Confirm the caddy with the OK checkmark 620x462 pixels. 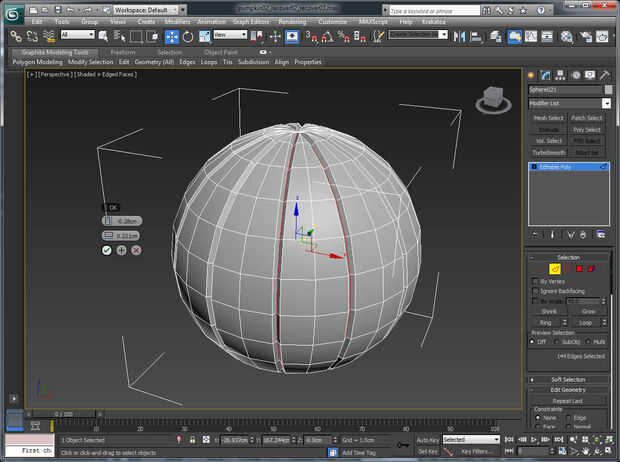(x=106, y=250)
